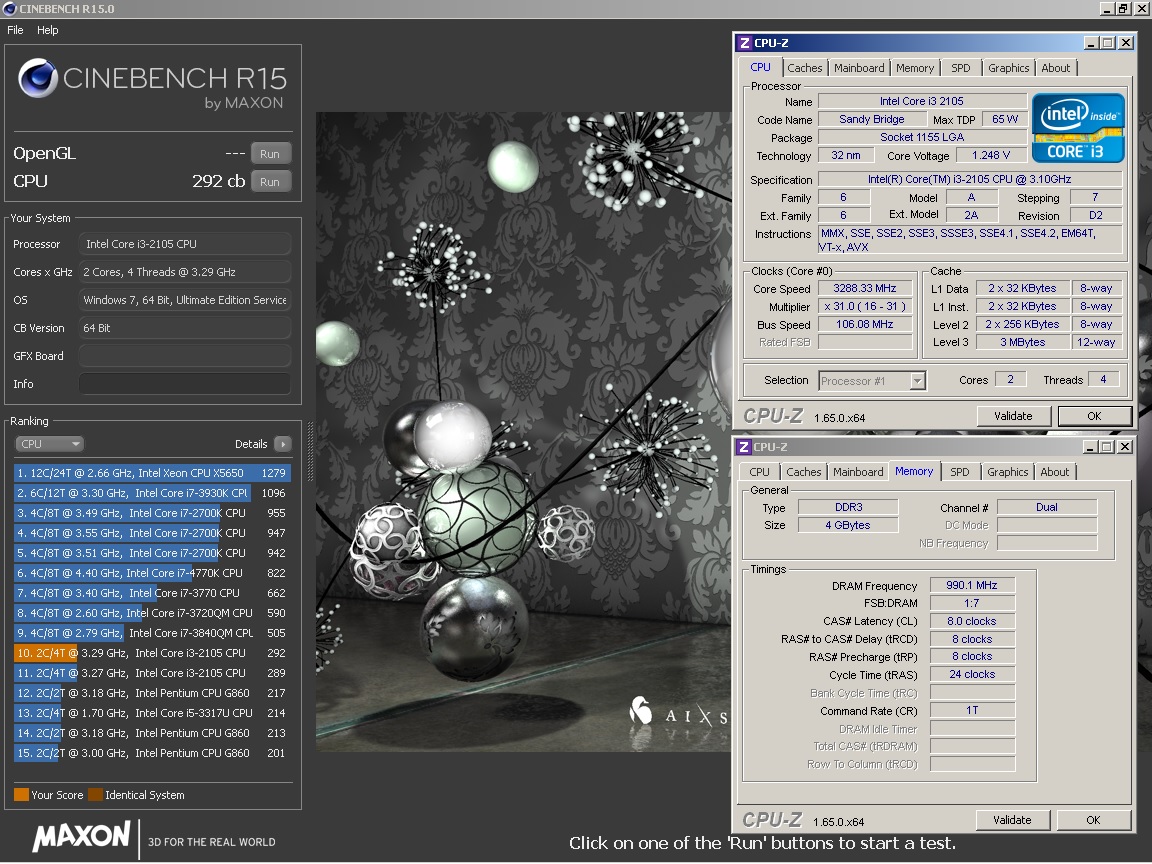The image size is (1152, 864).
Task: Select ranking row 15 Pentium G860 at 3.00 GHz
Action: pyautogui.click(x=152, y=753)
